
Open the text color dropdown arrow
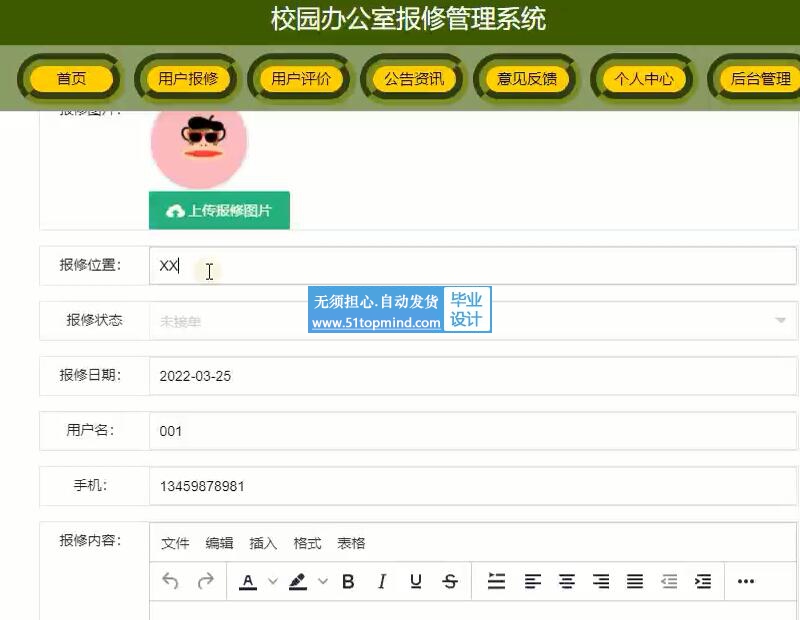click(273, 581)
